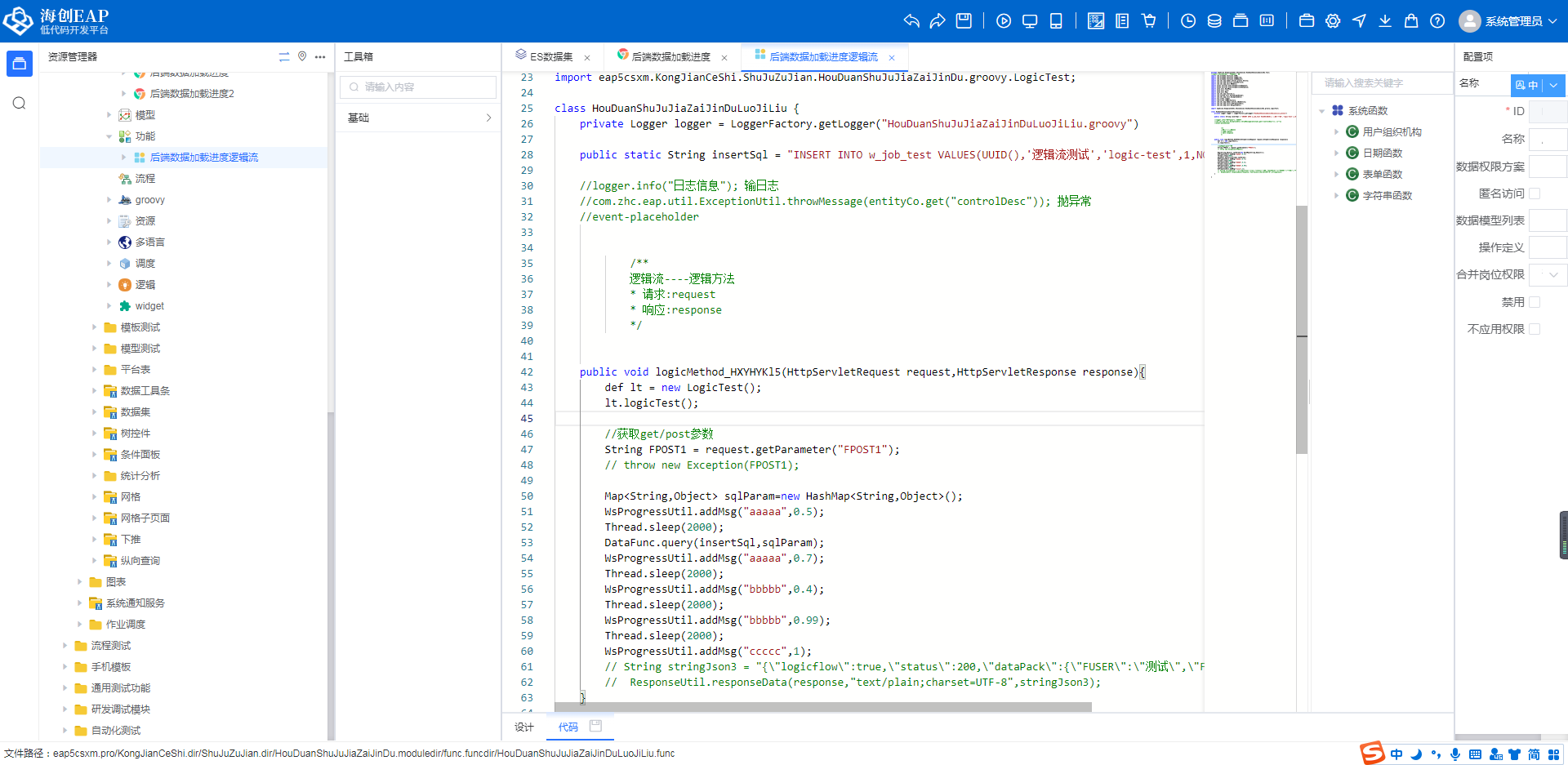Open settings gear in top toolbar
The width and height of the screenshot is (1568, 765).
[1333, 21]
